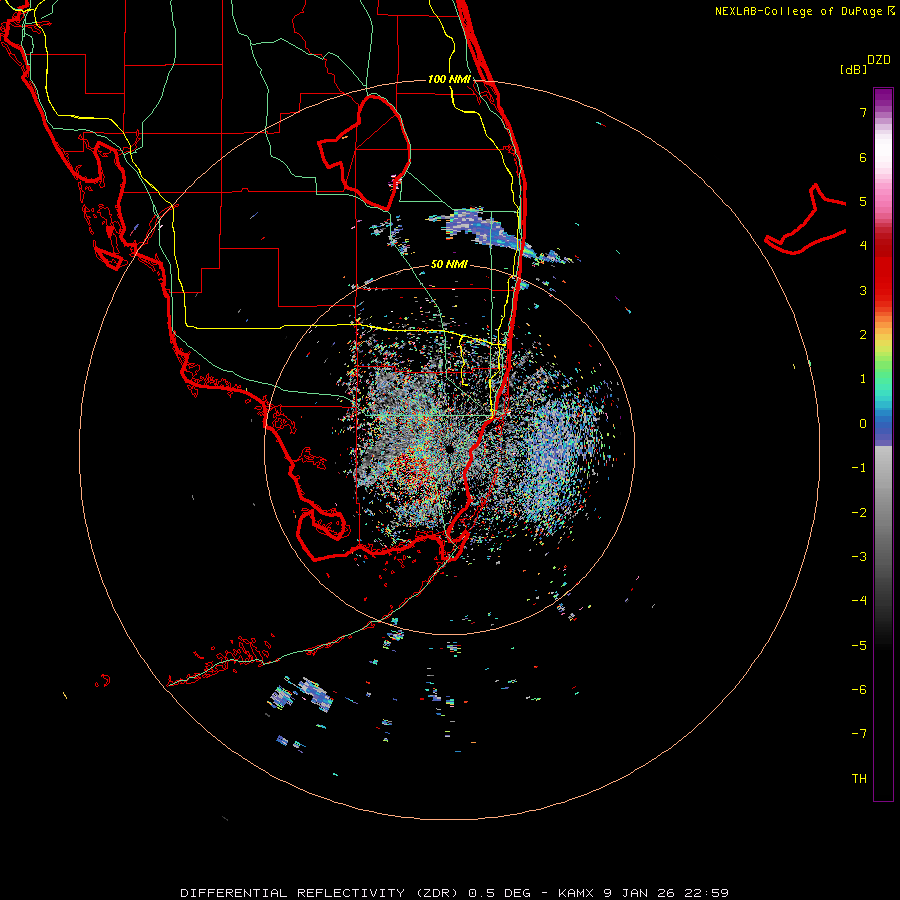Click the DZD product label above the scale

point(879,60)
